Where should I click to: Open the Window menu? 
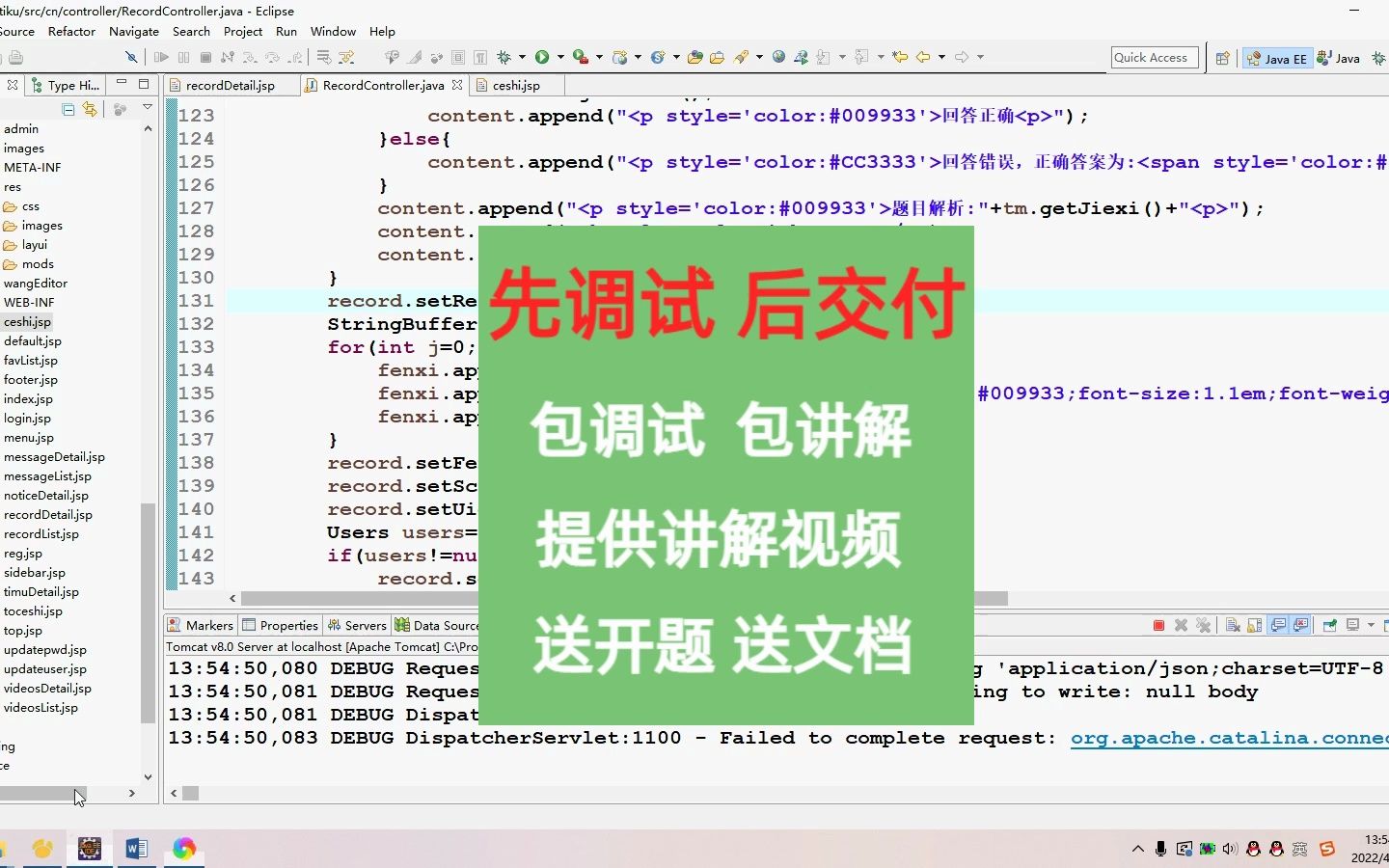333,31
